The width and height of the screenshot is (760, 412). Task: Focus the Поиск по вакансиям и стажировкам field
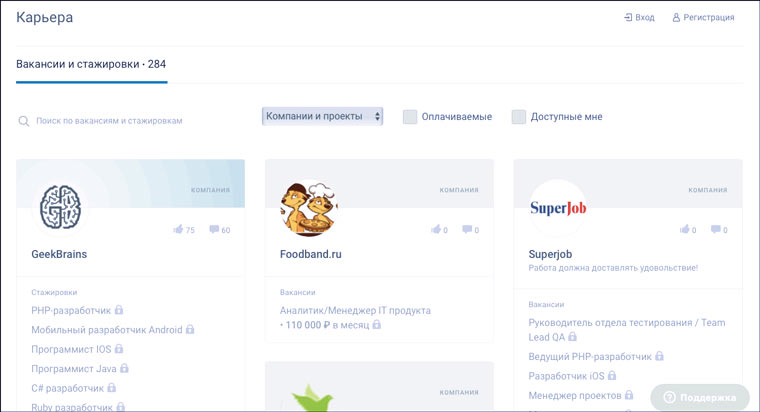pyautogui.click(x=109, y=121)
